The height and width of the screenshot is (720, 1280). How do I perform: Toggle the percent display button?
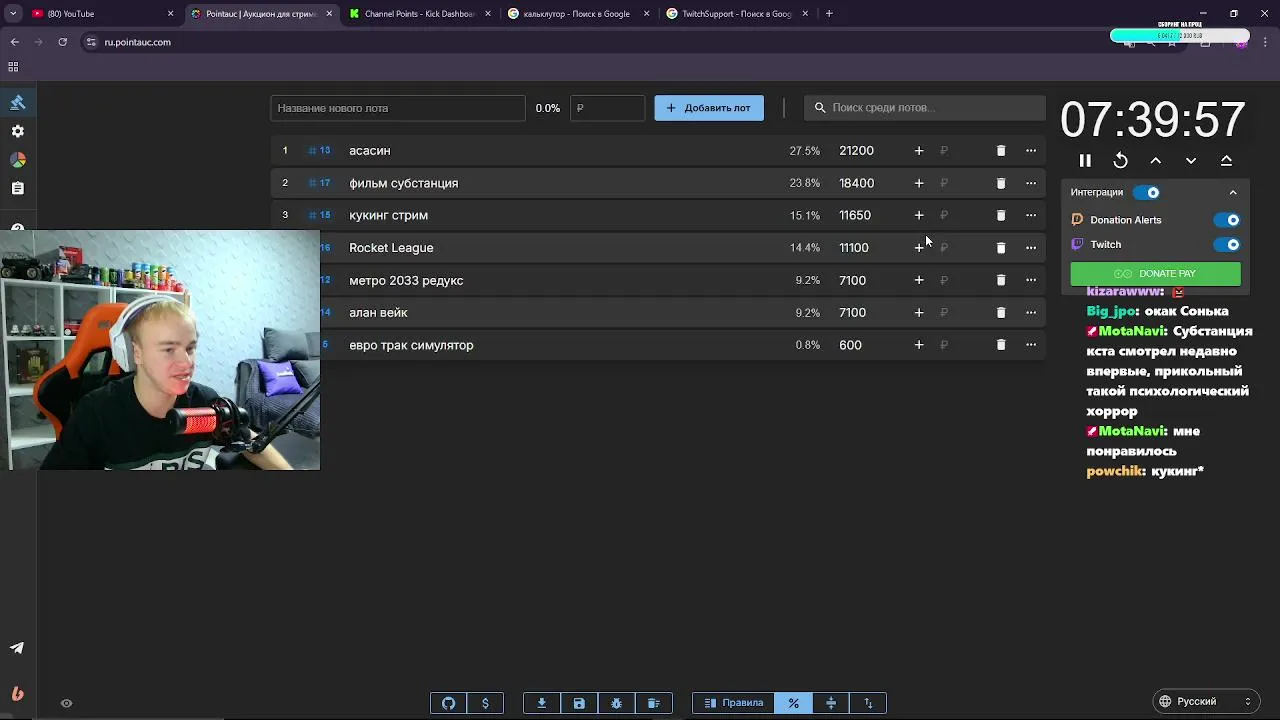click(x=793, y=703)
